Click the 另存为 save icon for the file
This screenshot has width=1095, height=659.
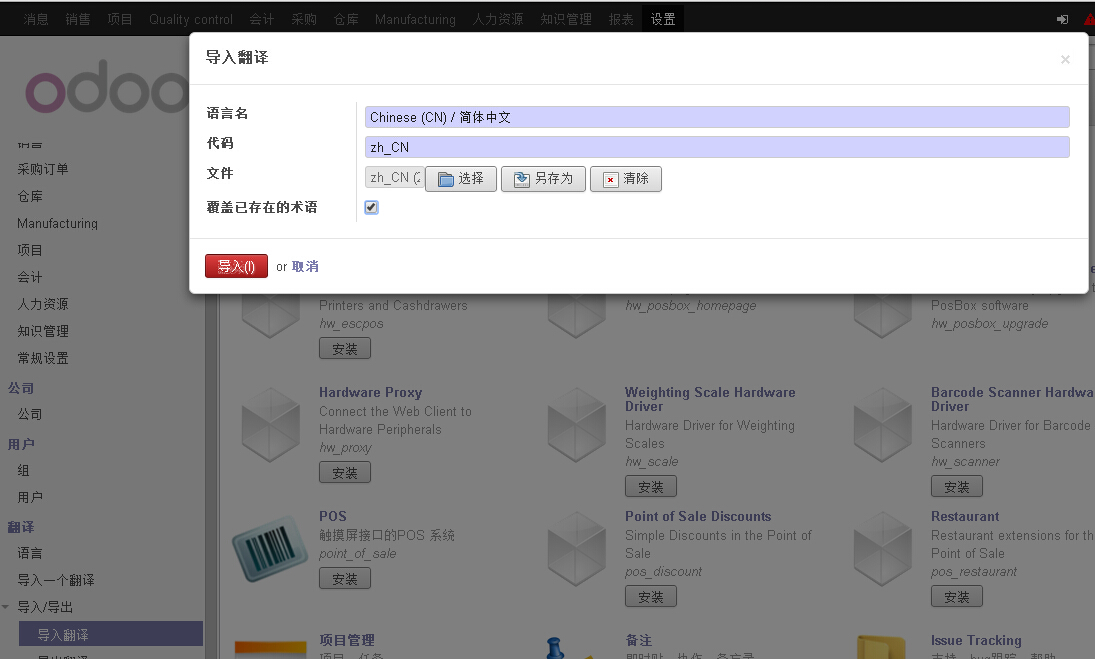(x=521, y=179)
